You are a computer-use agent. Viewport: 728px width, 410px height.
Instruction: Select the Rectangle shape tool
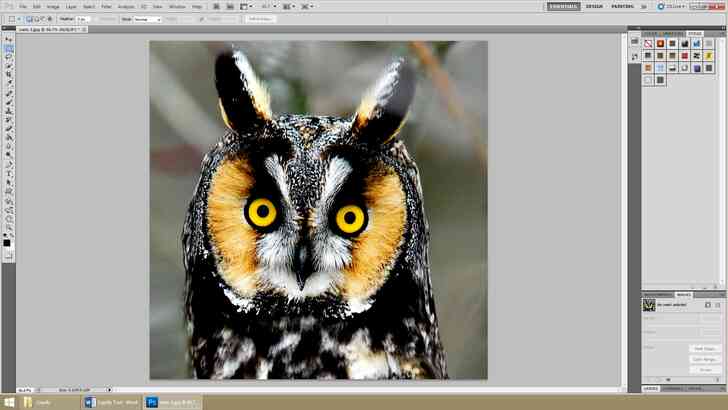8,191
